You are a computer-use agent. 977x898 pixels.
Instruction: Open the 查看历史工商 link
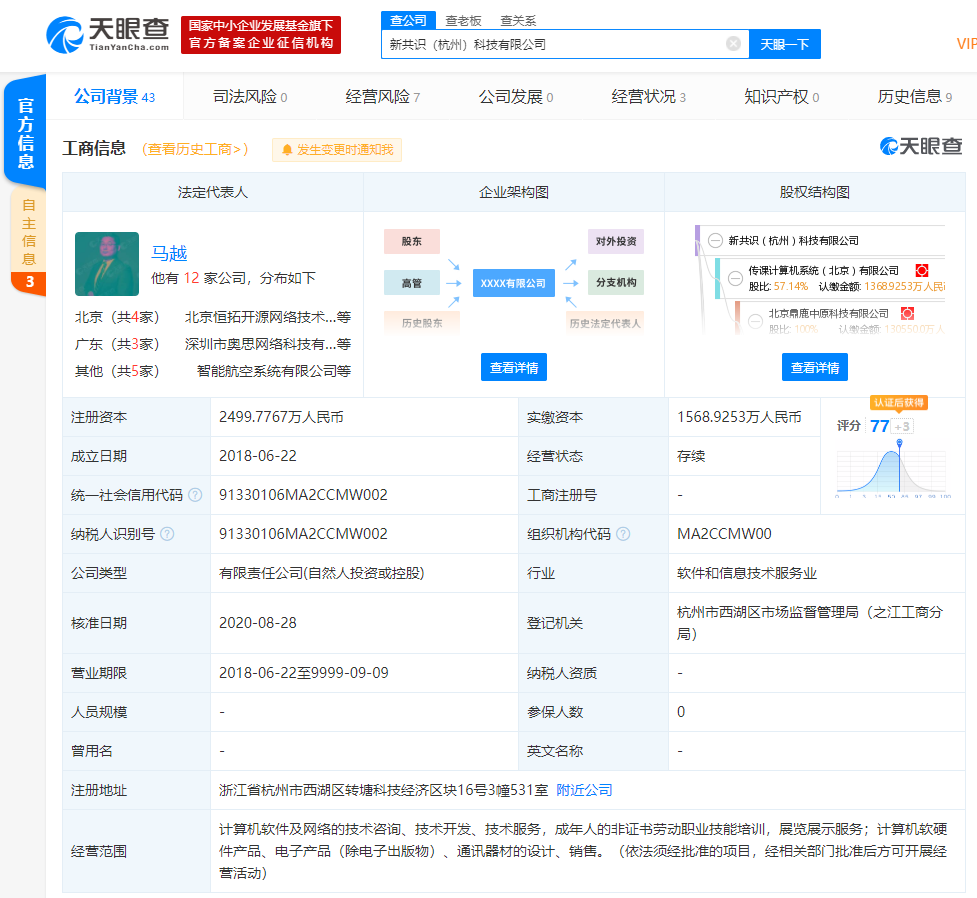[196, 149]
